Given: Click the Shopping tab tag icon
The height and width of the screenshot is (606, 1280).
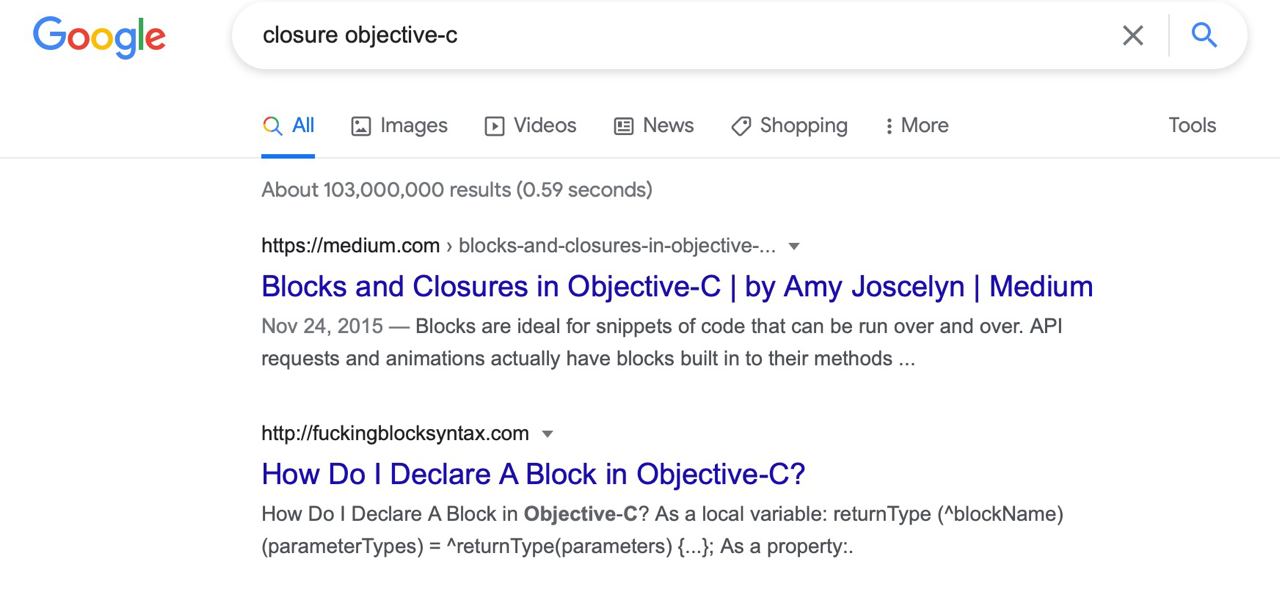Looking at the screenshot, I should (x=741, y=126).
